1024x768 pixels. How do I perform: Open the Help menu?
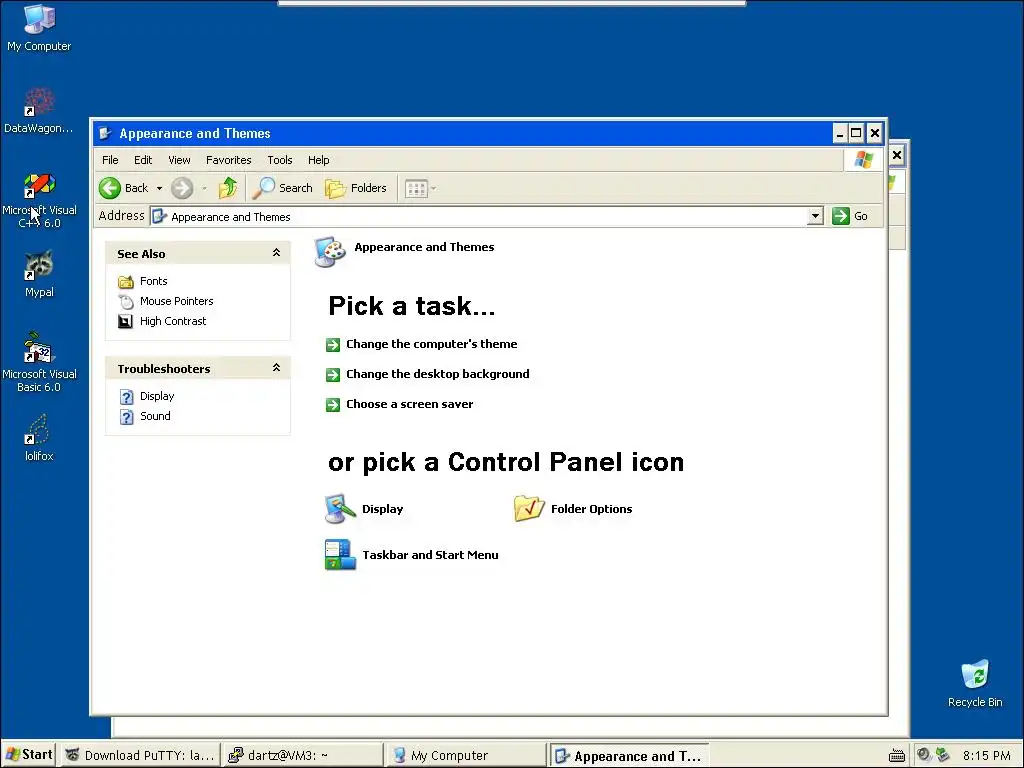(319, 160)
